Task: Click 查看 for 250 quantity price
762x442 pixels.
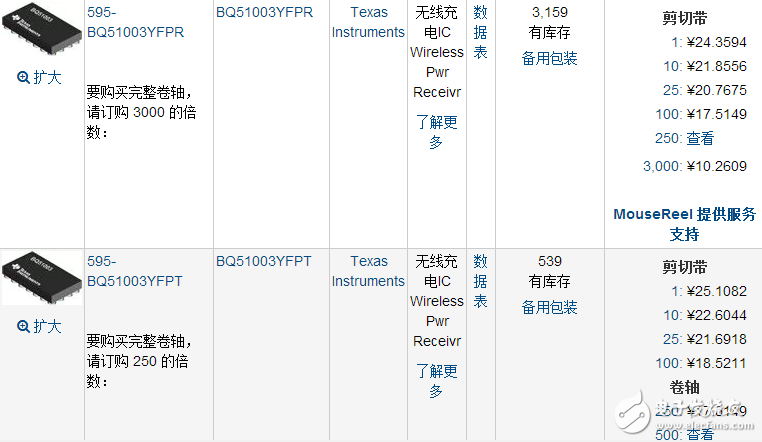Action: click(x=700, y=139)
